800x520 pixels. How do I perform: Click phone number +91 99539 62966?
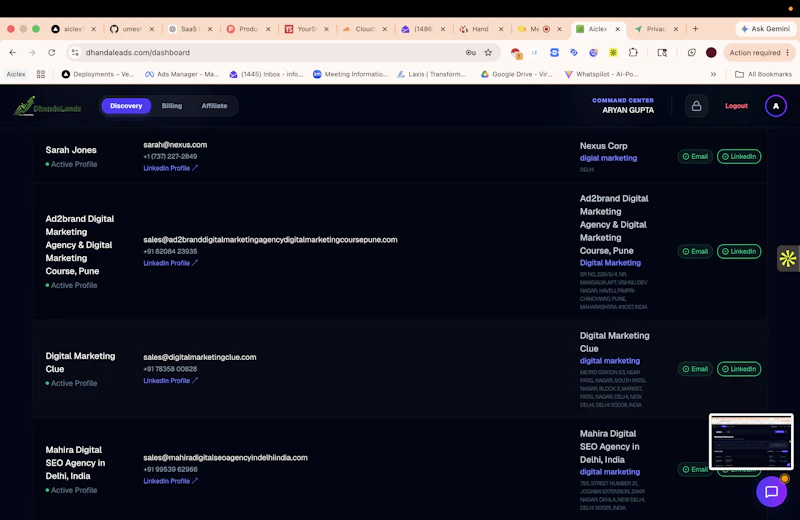tap(170, 469)
